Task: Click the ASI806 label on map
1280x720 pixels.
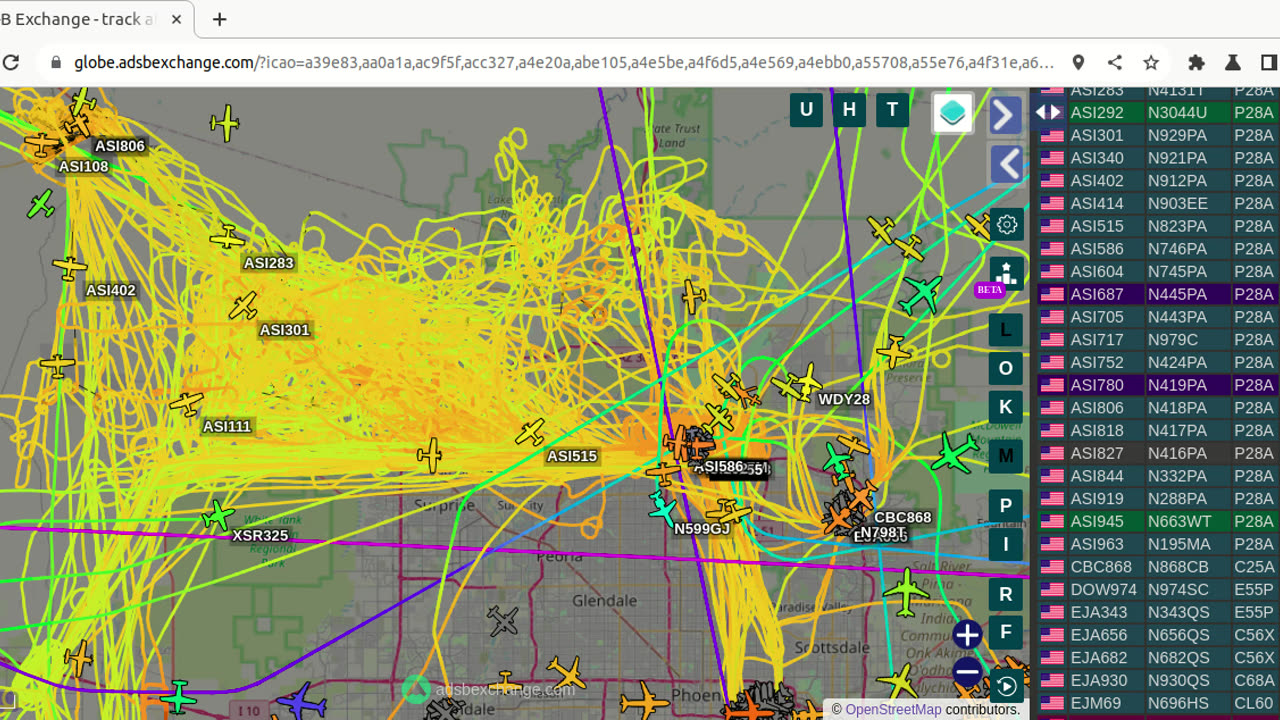Action: 120,146
